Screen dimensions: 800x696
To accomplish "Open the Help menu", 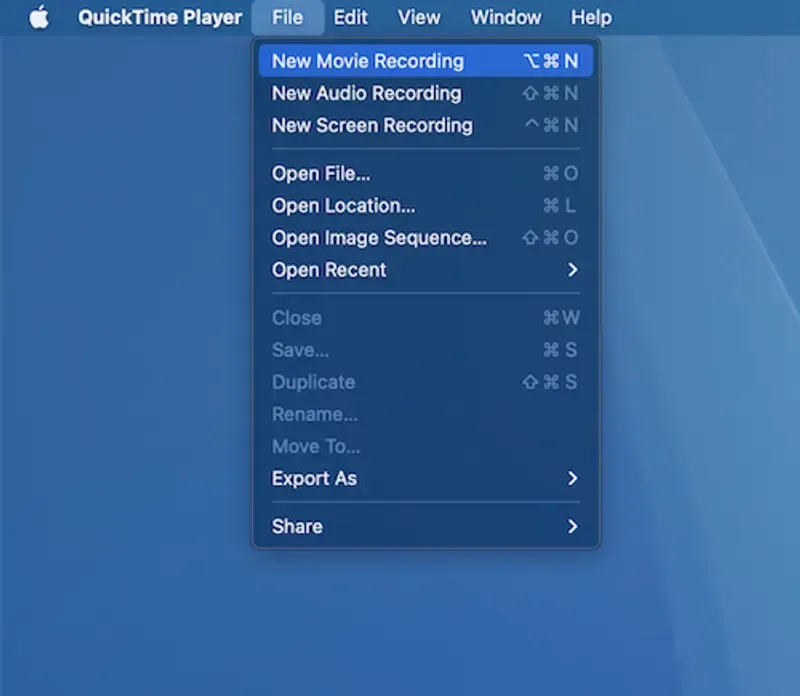I will coord(591,17).
